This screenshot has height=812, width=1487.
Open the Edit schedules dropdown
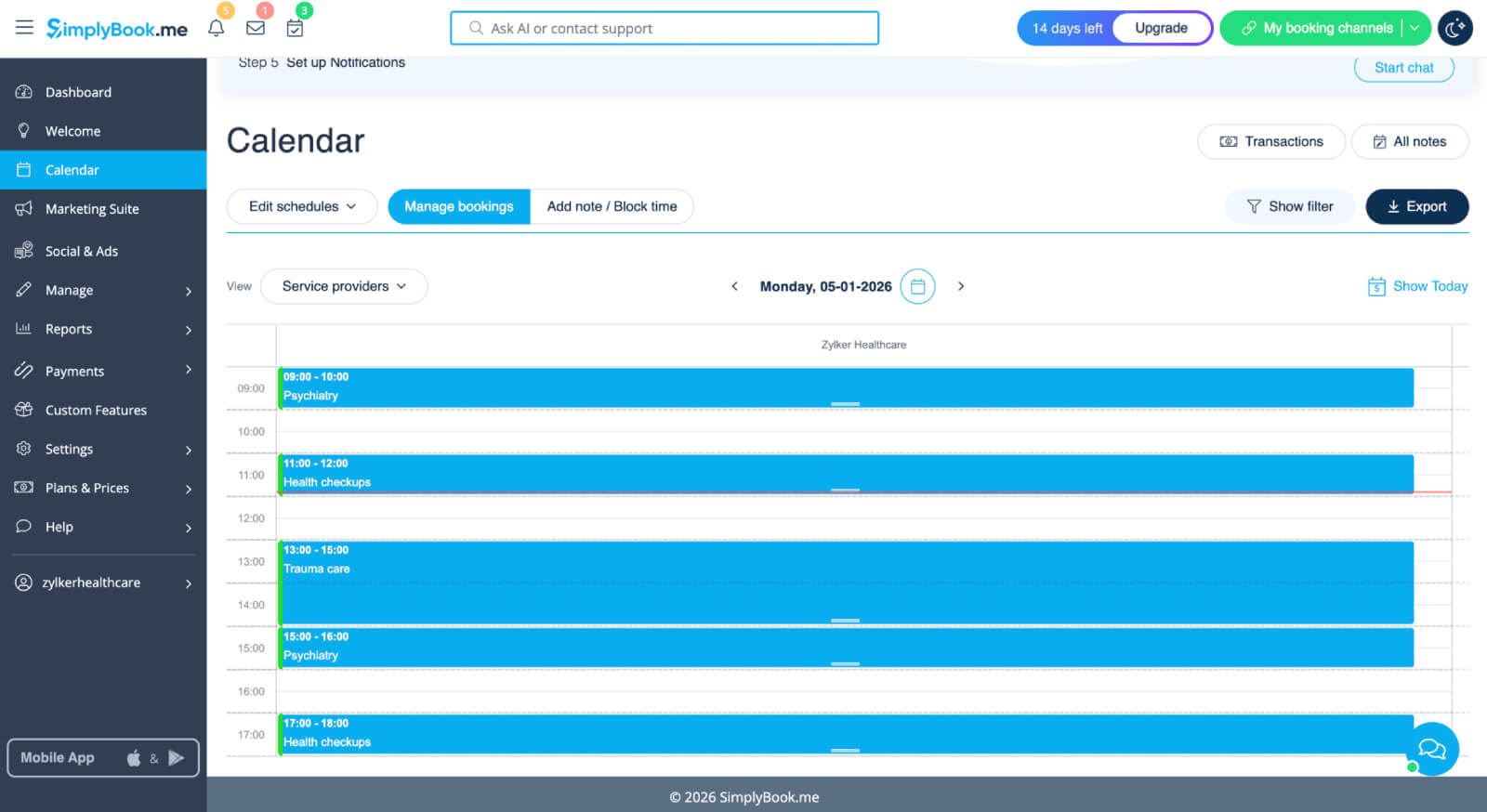tap(302, 206)
